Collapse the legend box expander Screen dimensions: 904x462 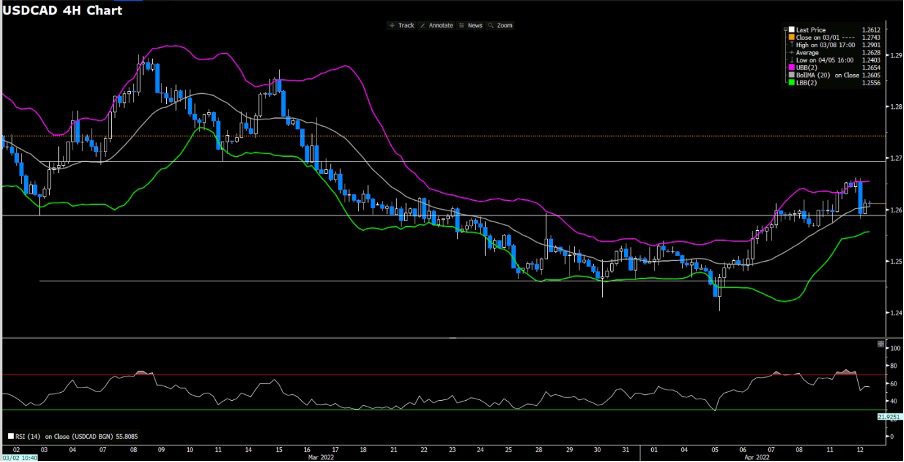tap(786, 29)
